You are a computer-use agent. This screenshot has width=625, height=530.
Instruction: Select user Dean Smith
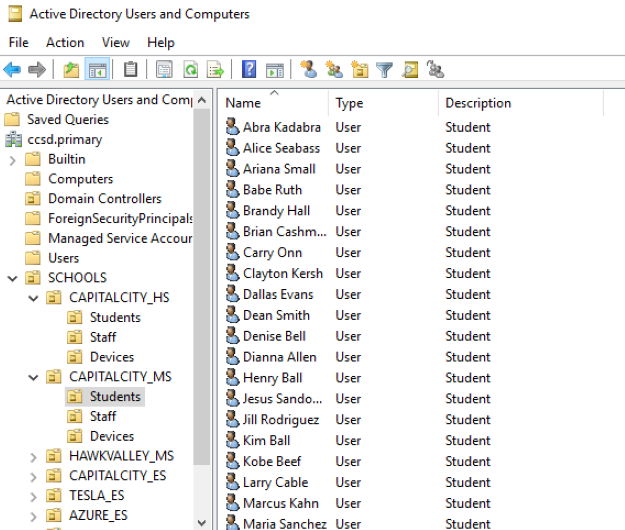[276, 315]
